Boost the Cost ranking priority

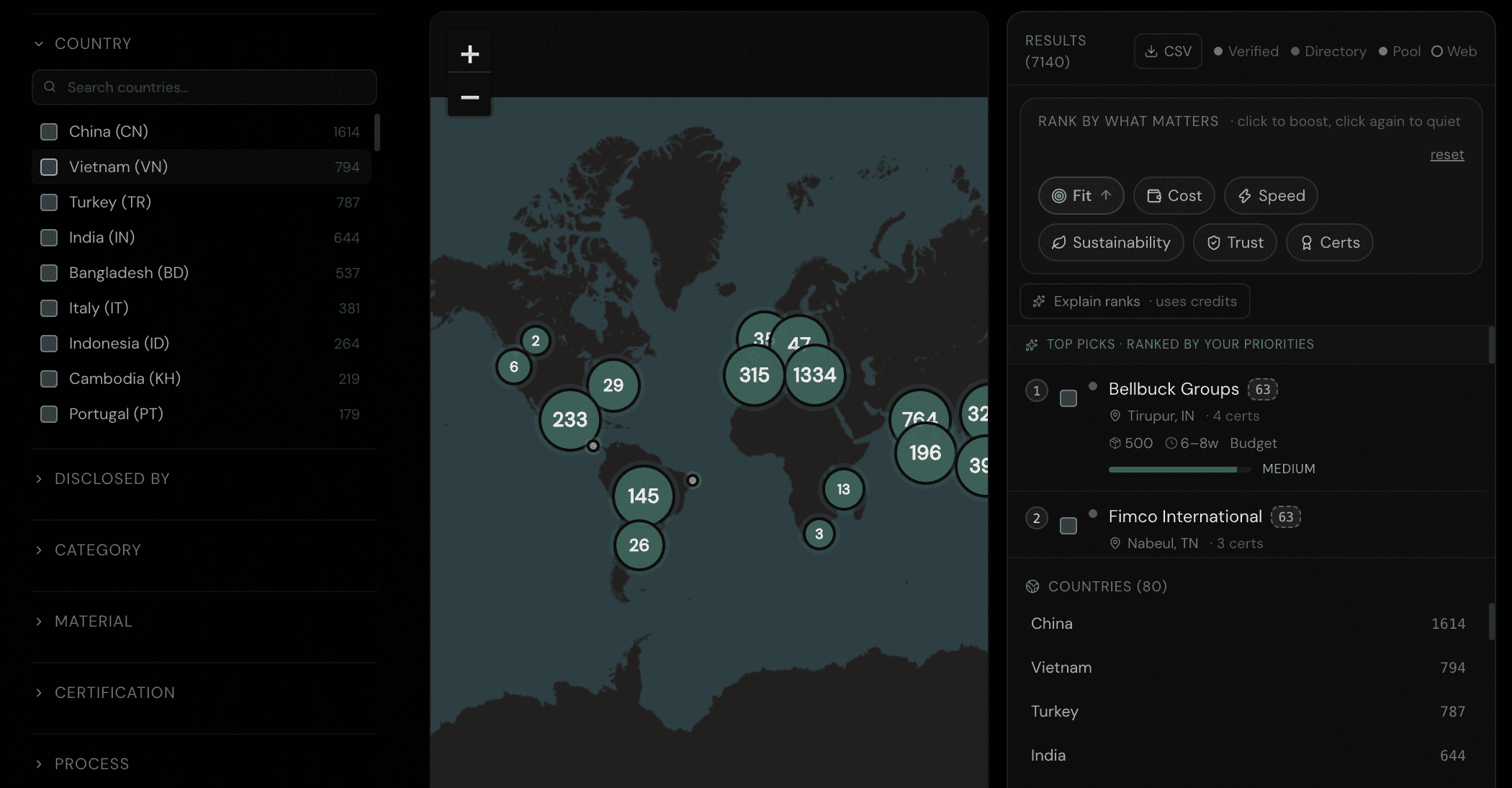(x=1174, y=196)
